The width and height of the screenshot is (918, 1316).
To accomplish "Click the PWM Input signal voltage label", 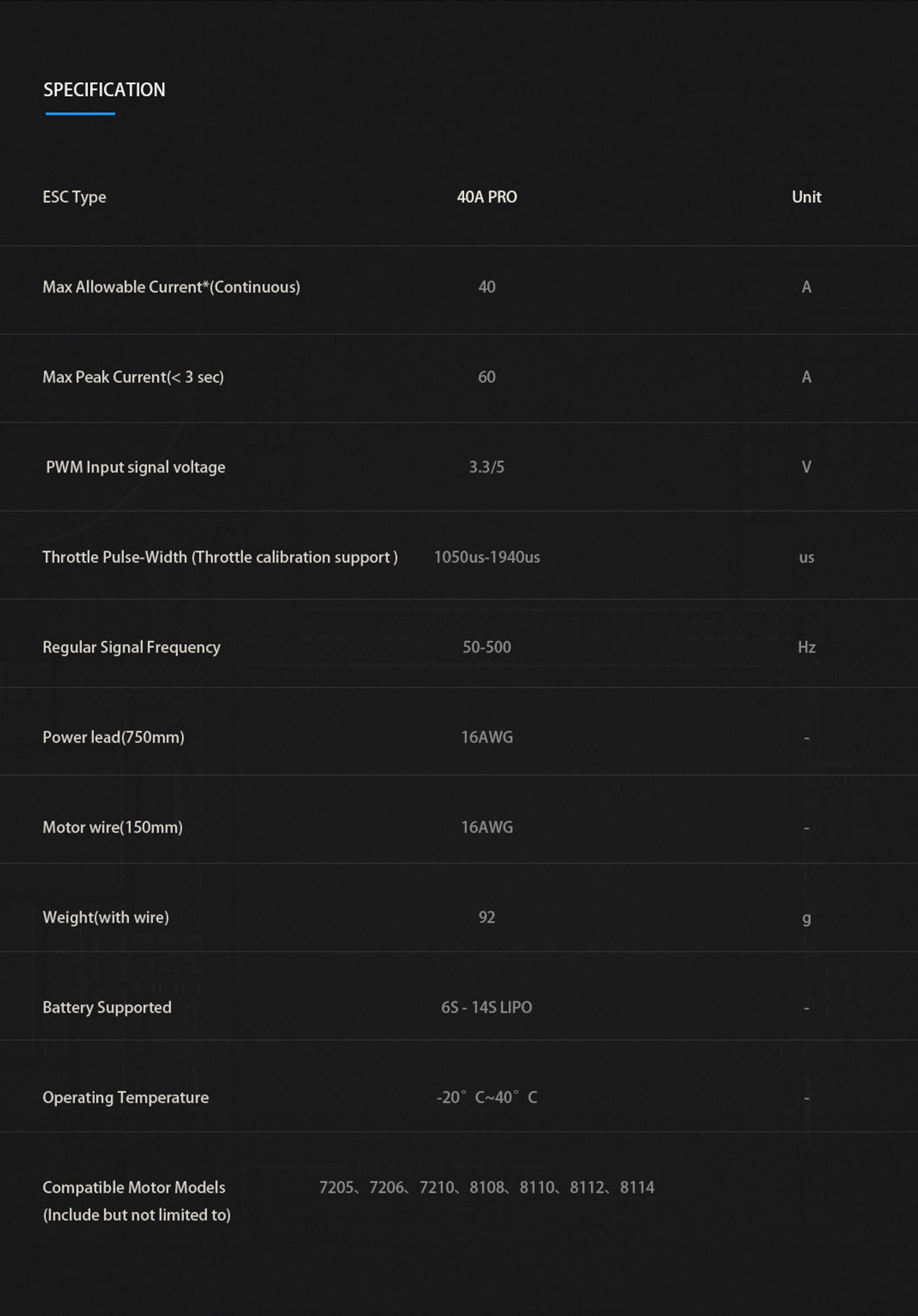I will 135,467.
